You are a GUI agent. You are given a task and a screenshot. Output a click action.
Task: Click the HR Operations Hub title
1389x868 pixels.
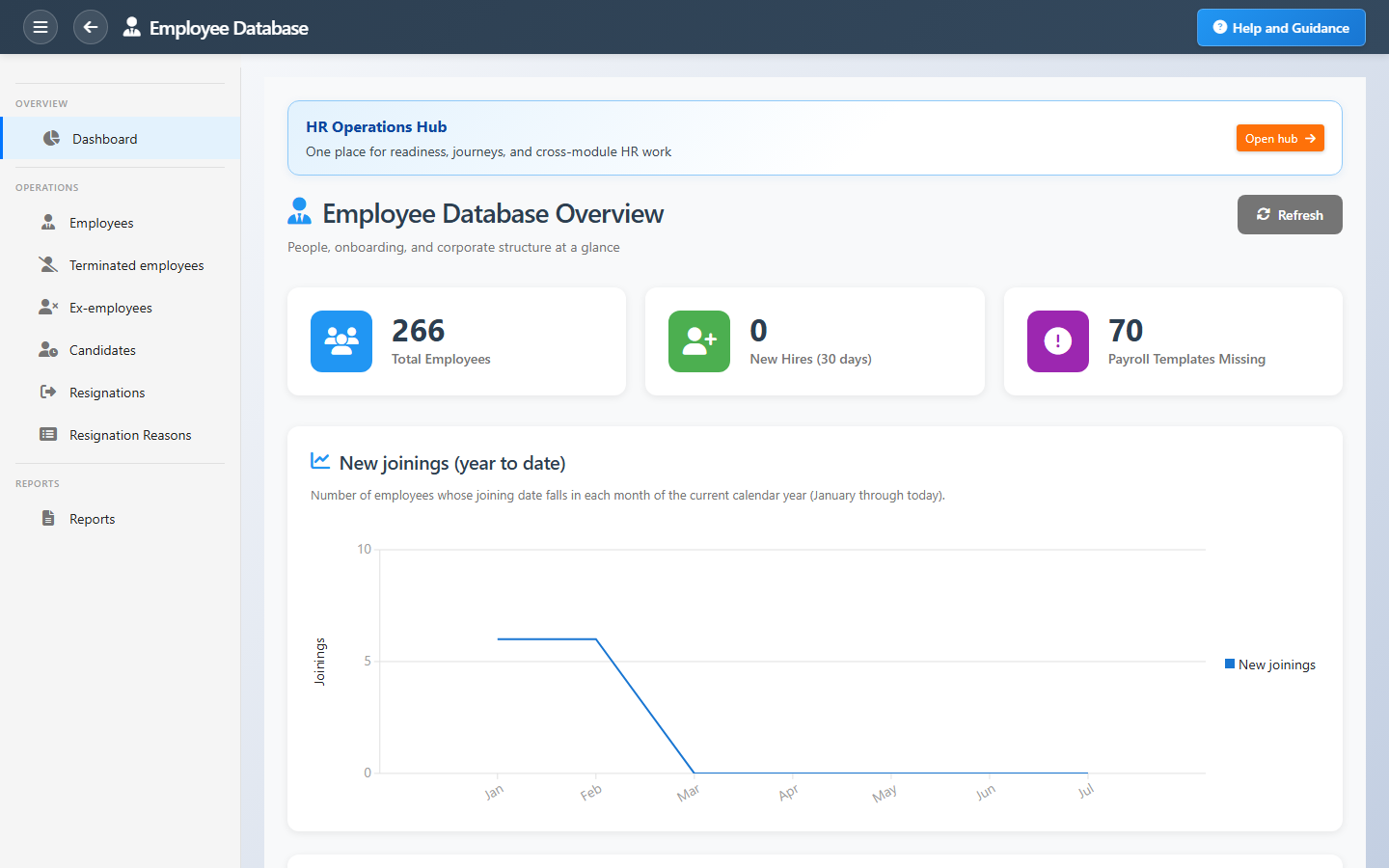point(376,126)
